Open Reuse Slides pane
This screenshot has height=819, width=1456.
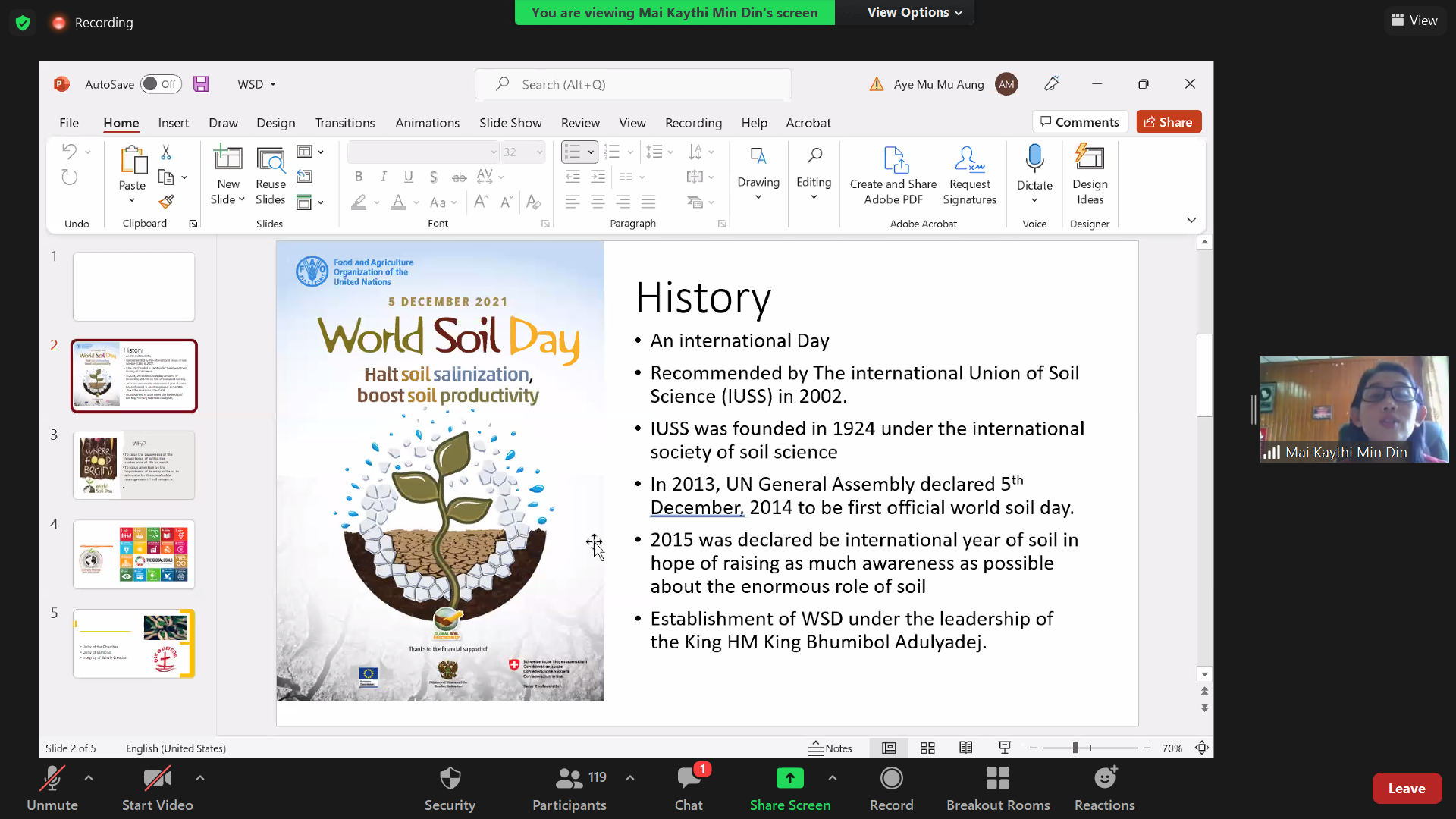point(271,174)
